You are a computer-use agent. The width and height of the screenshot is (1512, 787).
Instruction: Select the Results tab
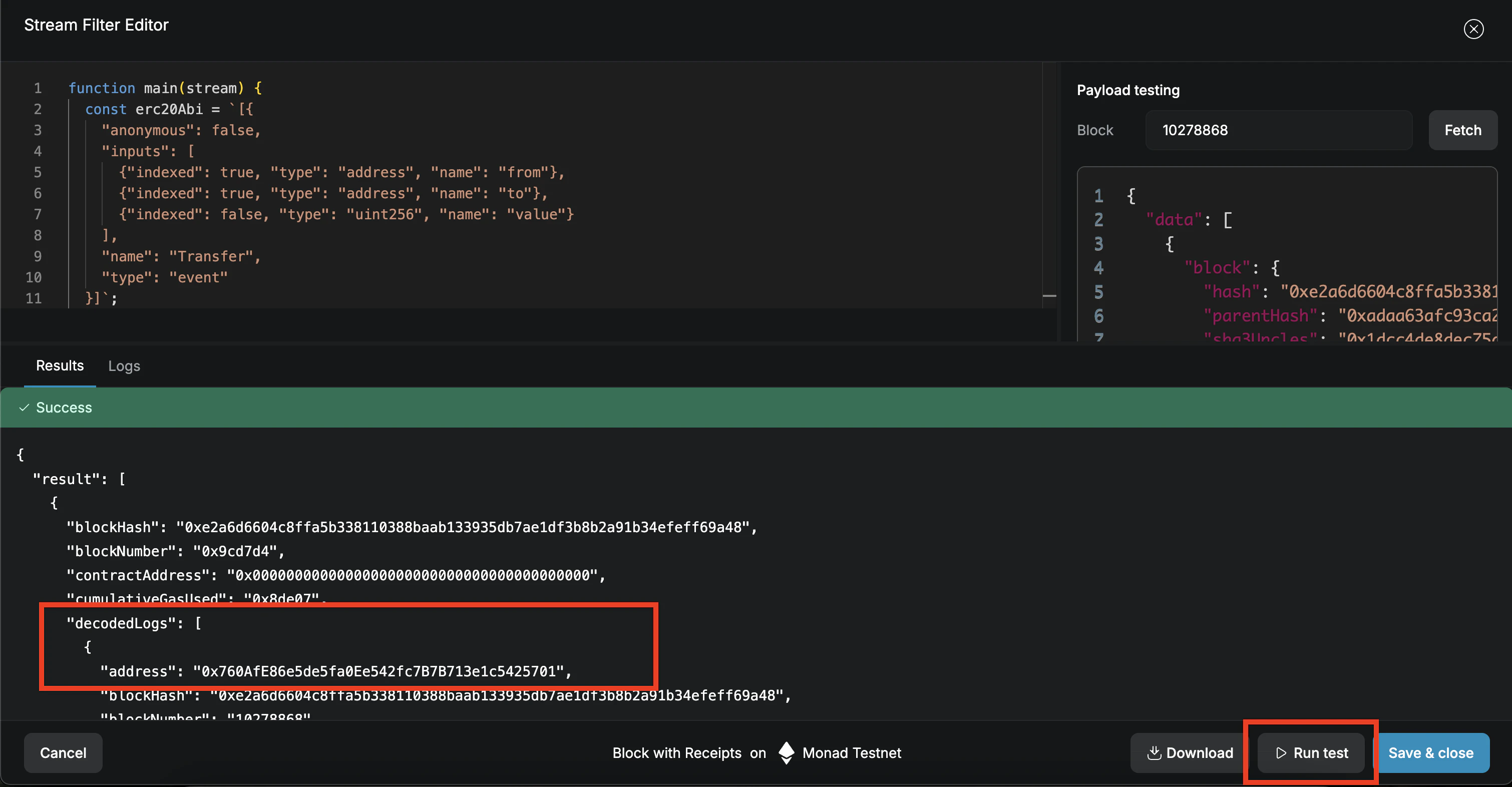click(x=60, y=365)
